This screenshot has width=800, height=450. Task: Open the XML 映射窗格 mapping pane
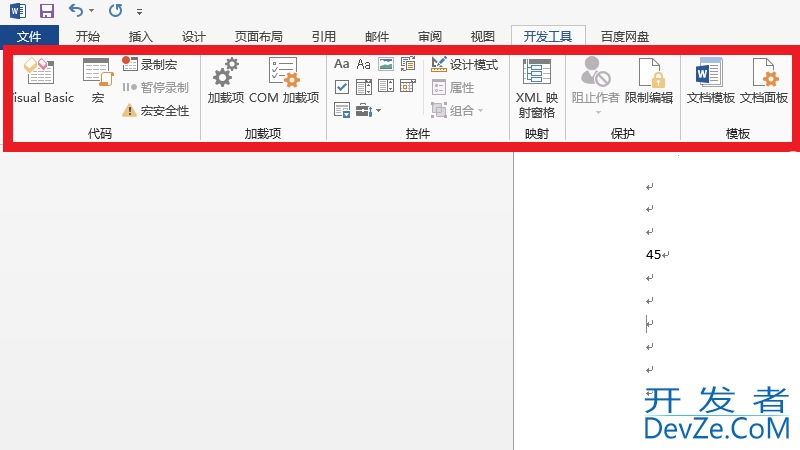[x=537, y=88]
